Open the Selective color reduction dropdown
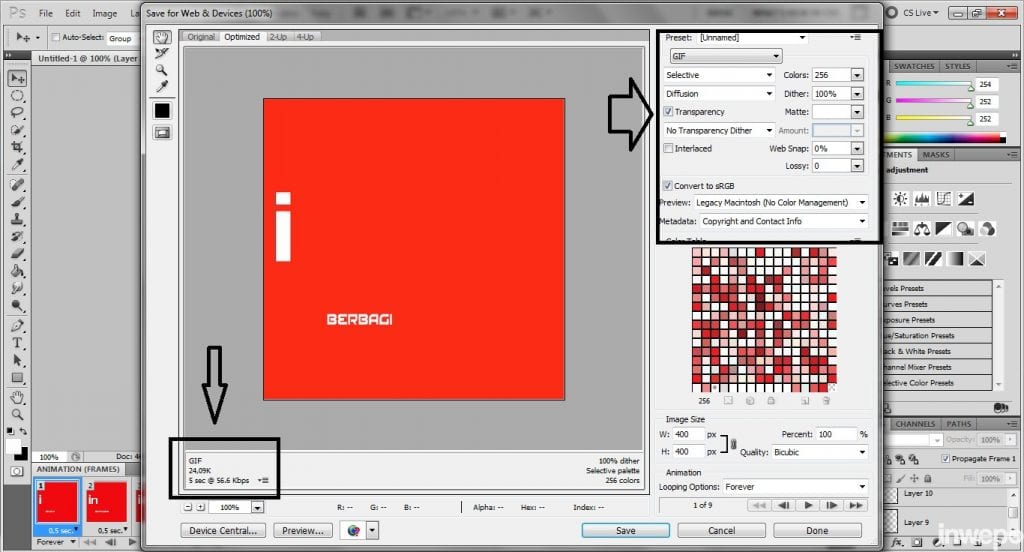Viewport: 1024px width, 552px height. pyautogui.click(x=719, y=75)
